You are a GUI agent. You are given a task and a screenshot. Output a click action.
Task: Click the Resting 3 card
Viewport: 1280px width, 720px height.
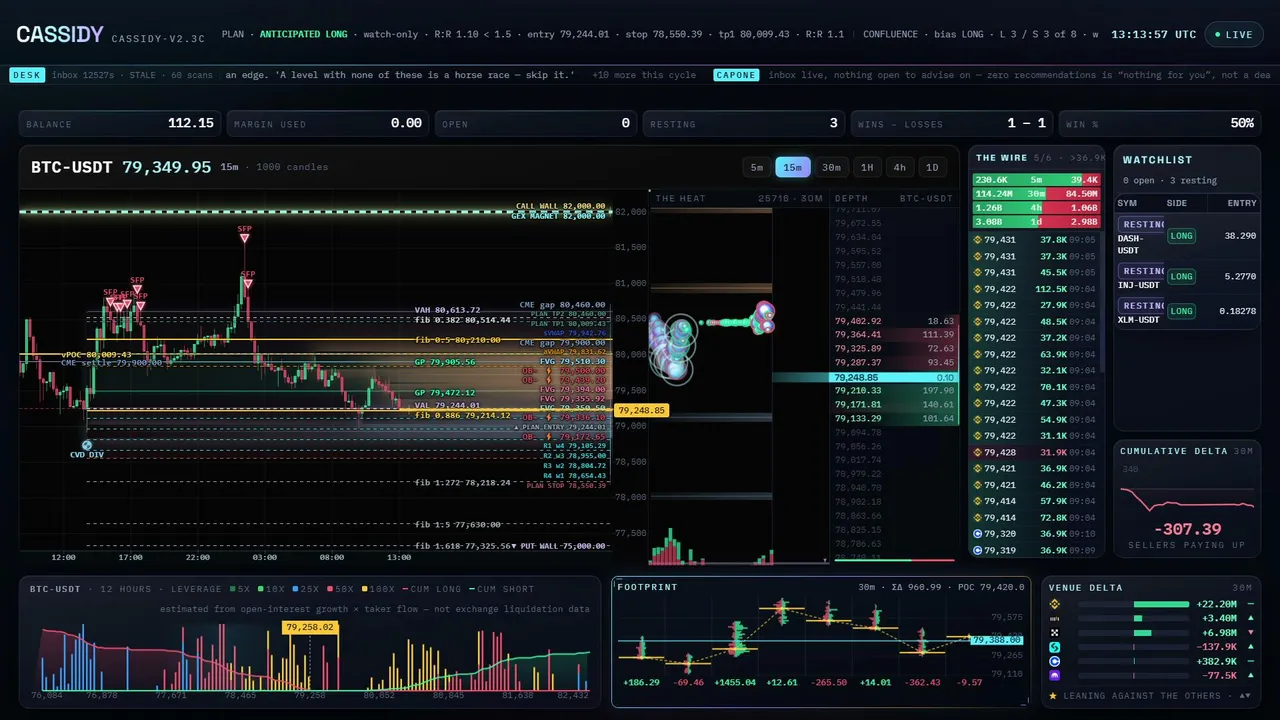point(744,123)
